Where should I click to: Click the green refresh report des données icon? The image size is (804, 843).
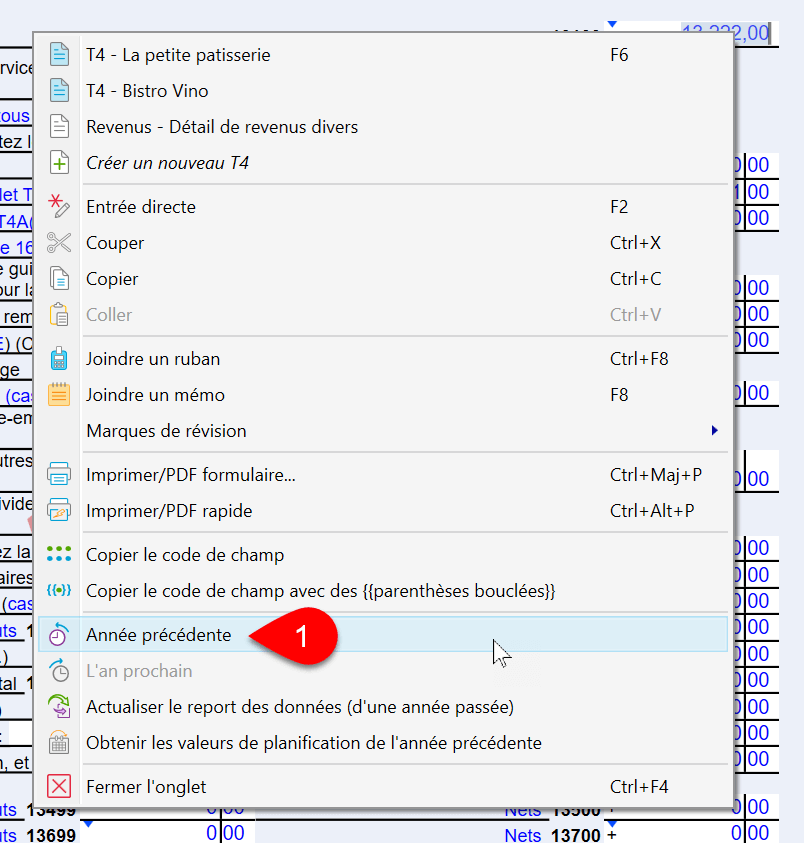click(59, 706)
